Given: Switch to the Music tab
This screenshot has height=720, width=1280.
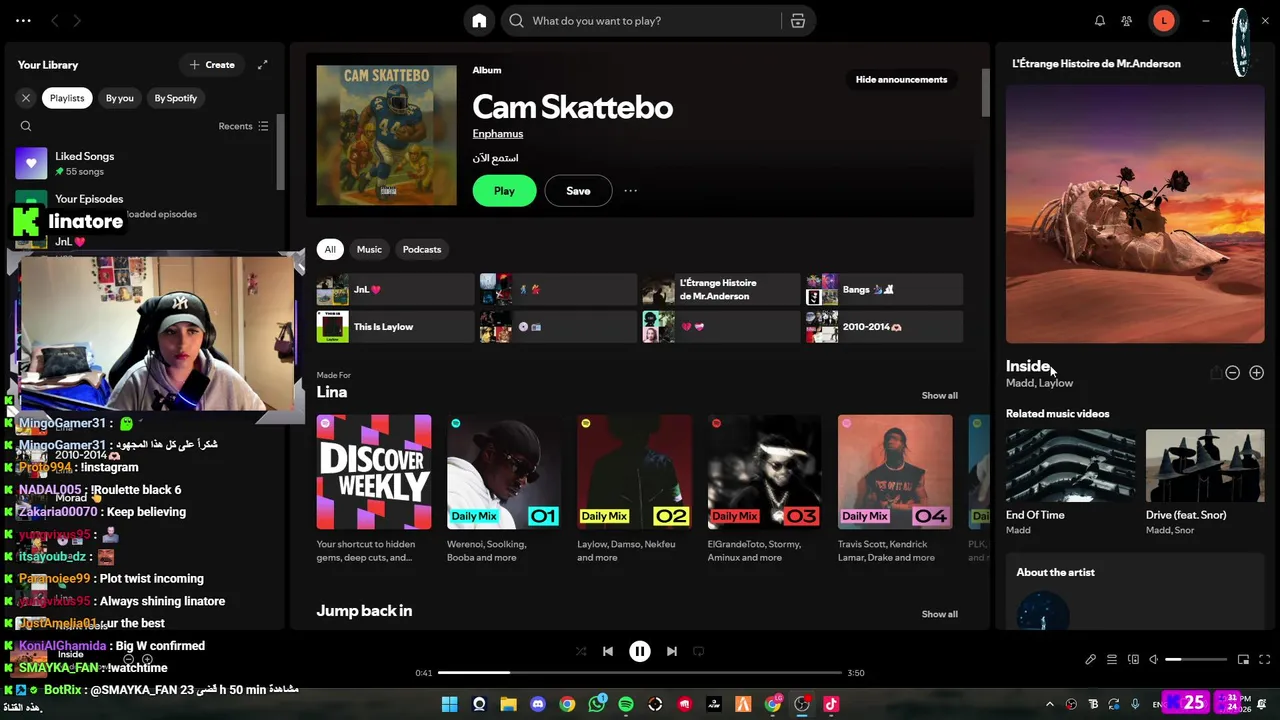Looking at the screenshot, I should pos(369,249).
